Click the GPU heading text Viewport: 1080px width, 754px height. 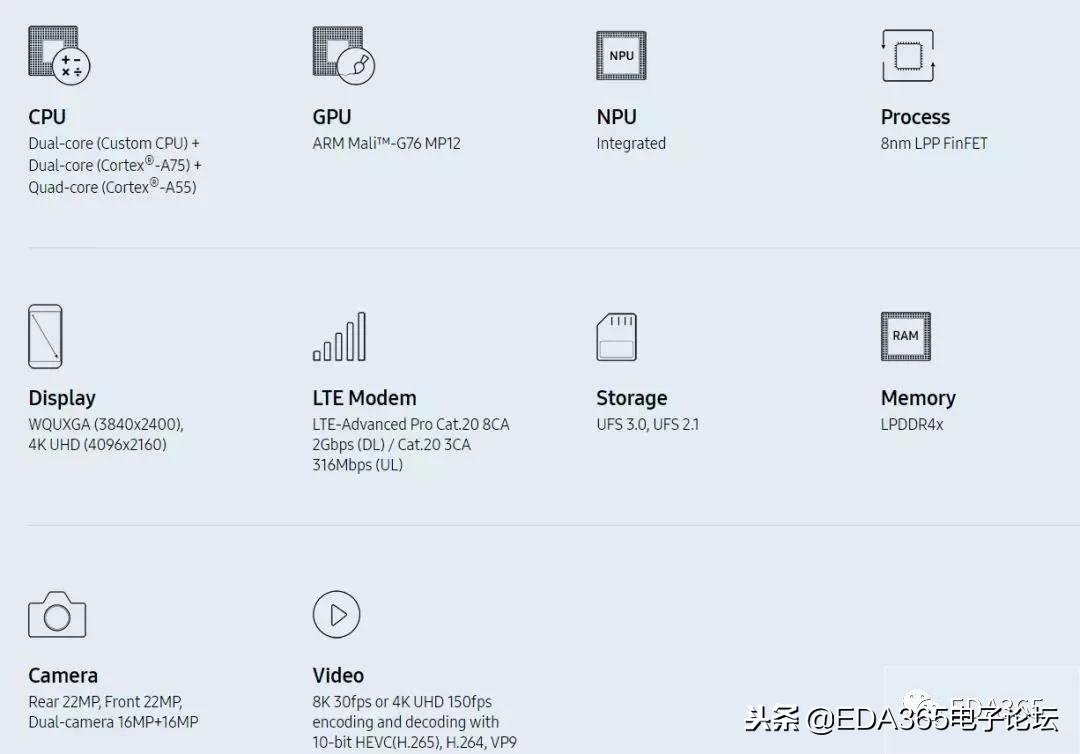[332, 117]
